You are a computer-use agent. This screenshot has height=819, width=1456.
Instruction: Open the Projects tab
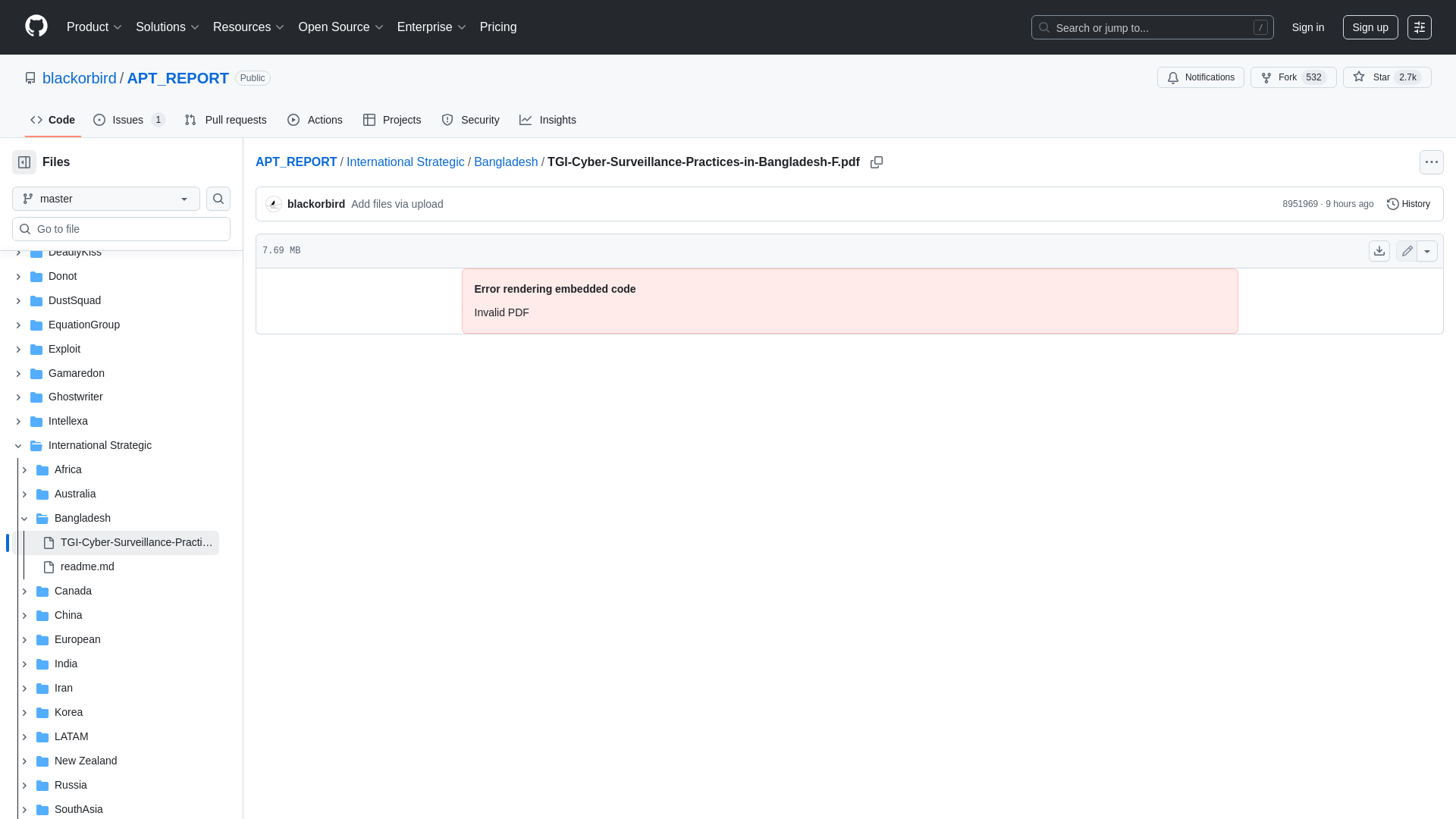[x=392, y=120]
